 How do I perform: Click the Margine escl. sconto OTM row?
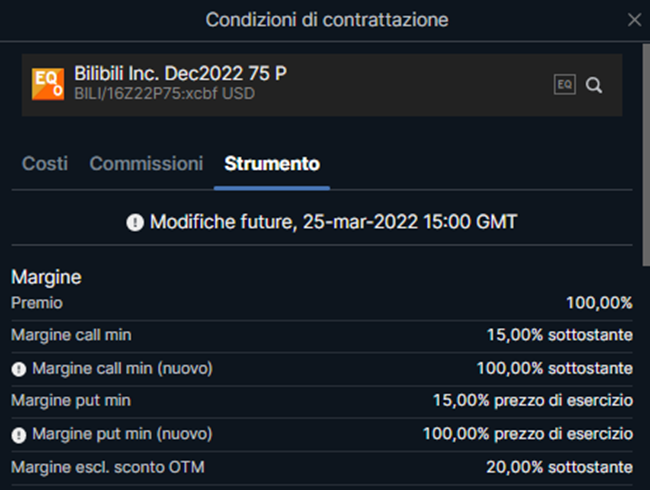pyautogui.click(x=322, y=468)
